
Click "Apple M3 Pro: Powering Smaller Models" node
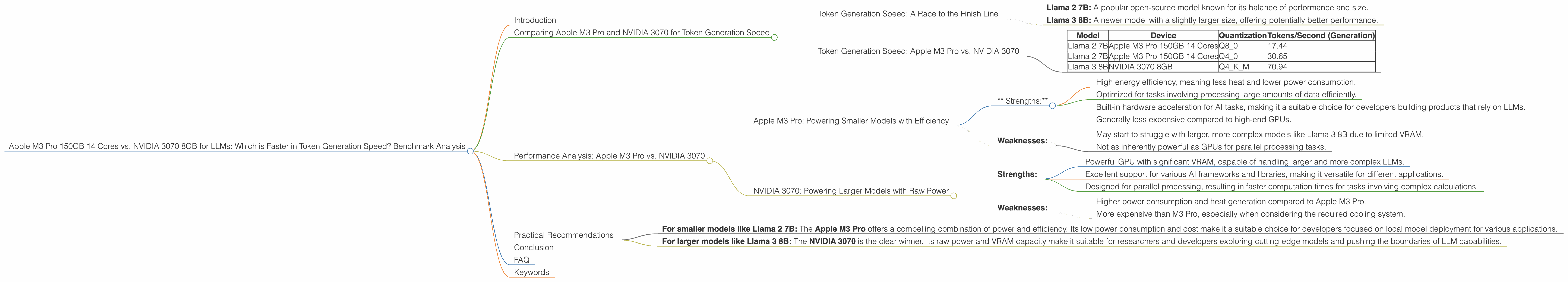click(x=850, y=120)
